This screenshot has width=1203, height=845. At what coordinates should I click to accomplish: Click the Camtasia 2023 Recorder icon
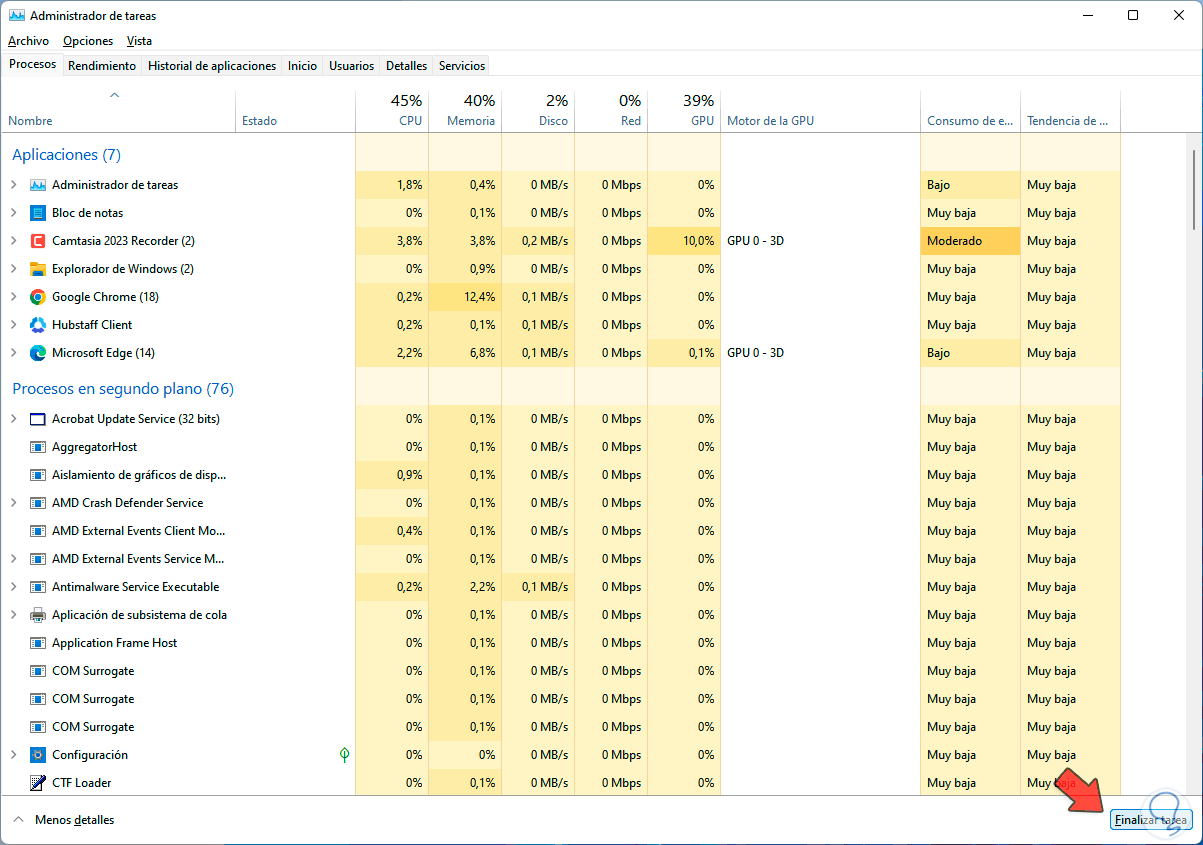click(x=38, y=241)
